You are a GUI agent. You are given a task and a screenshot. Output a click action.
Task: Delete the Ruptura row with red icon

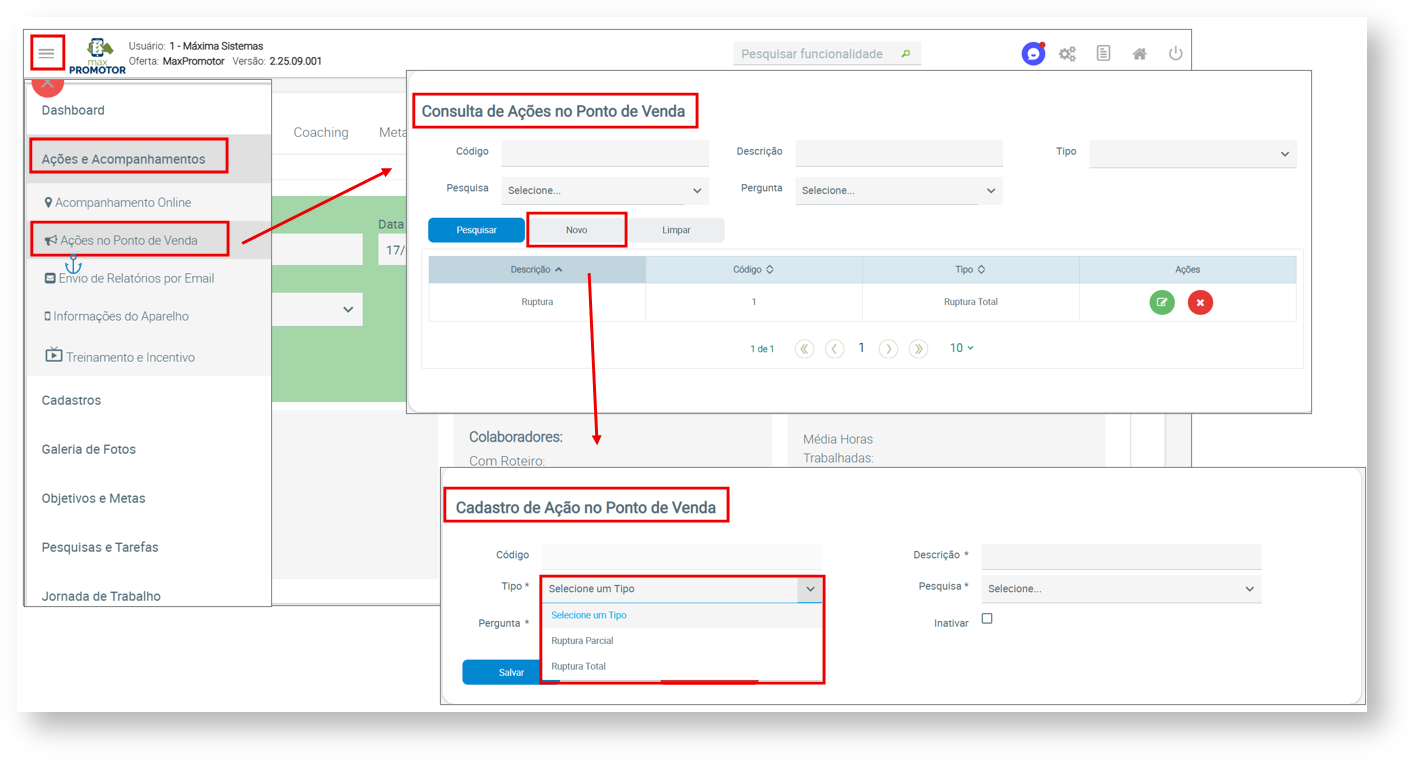coord(1200,302)
